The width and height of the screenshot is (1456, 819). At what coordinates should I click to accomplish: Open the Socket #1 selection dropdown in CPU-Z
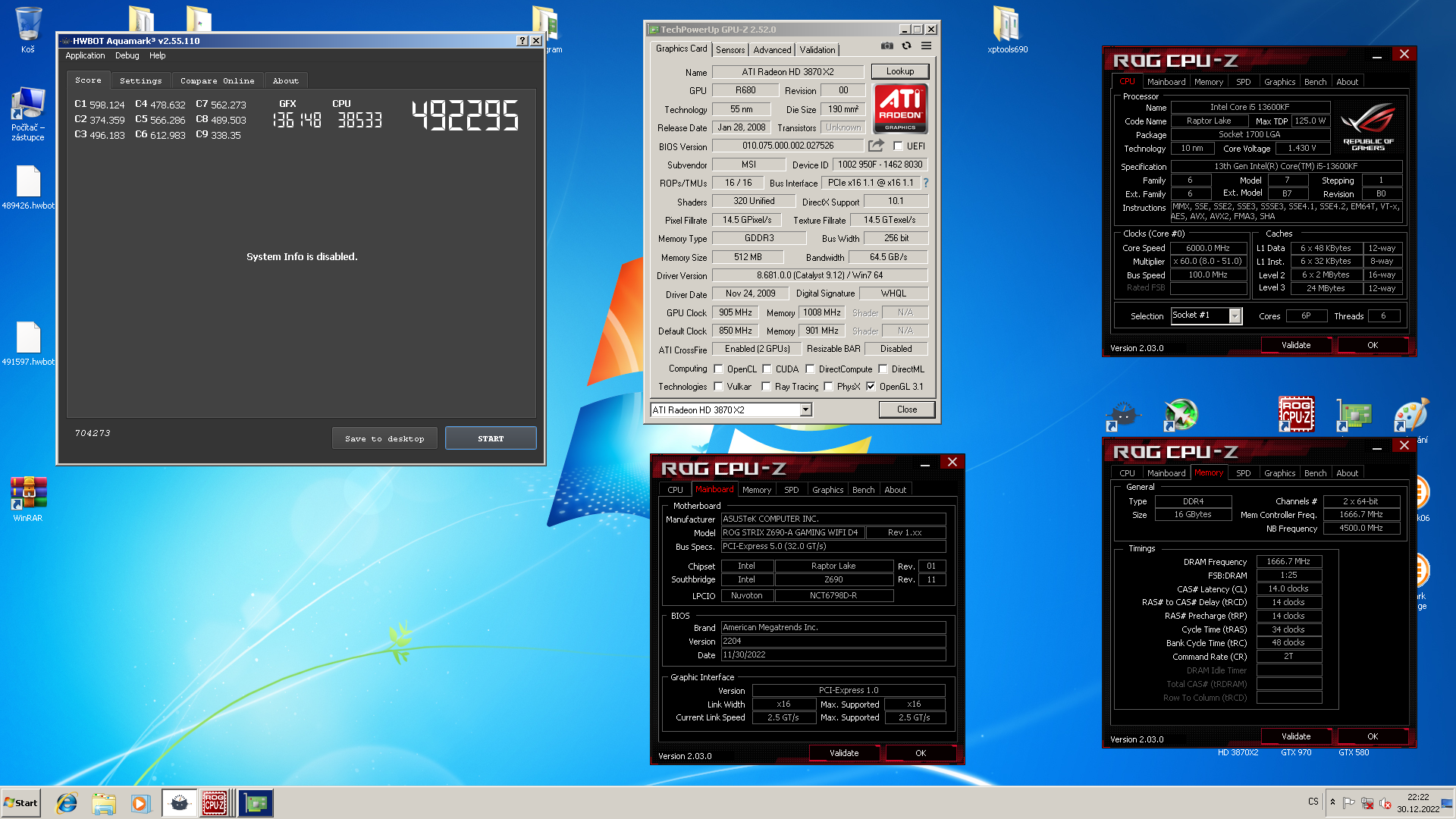[x=1206, y=315]
